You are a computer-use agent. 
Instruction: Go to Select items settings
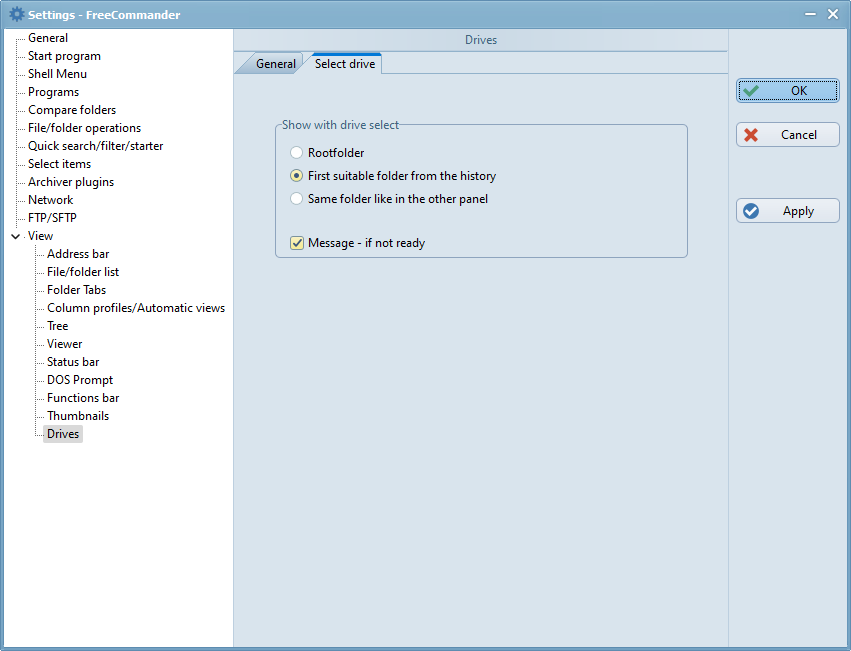click(x=59, y=163)
